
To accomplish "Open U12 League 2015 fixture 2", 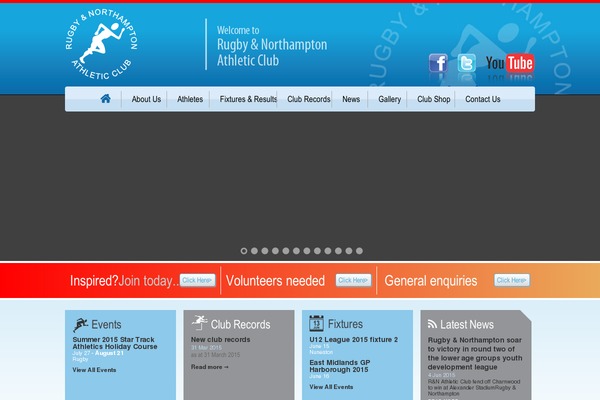I will [354, 340].
